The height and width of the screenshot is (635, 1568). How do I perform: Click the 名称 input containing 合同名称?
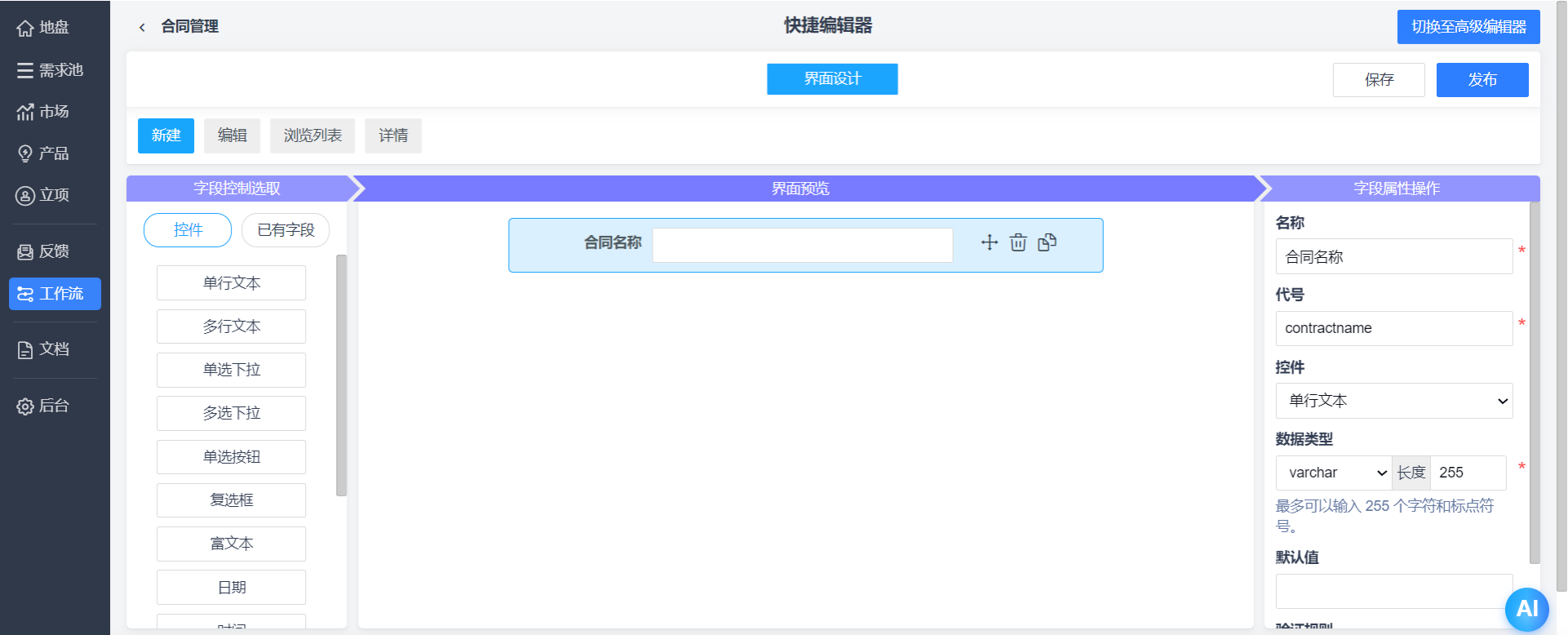pyautogui.click(x=1394, y=256)
